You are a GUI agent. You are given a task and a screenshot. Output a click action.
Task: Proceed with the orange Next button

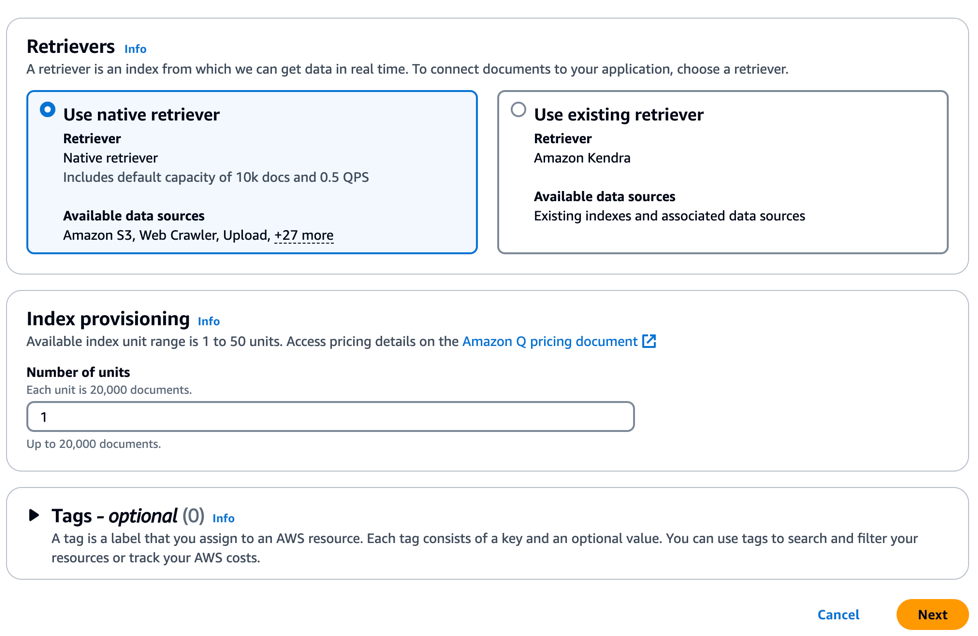coord(931,615)
